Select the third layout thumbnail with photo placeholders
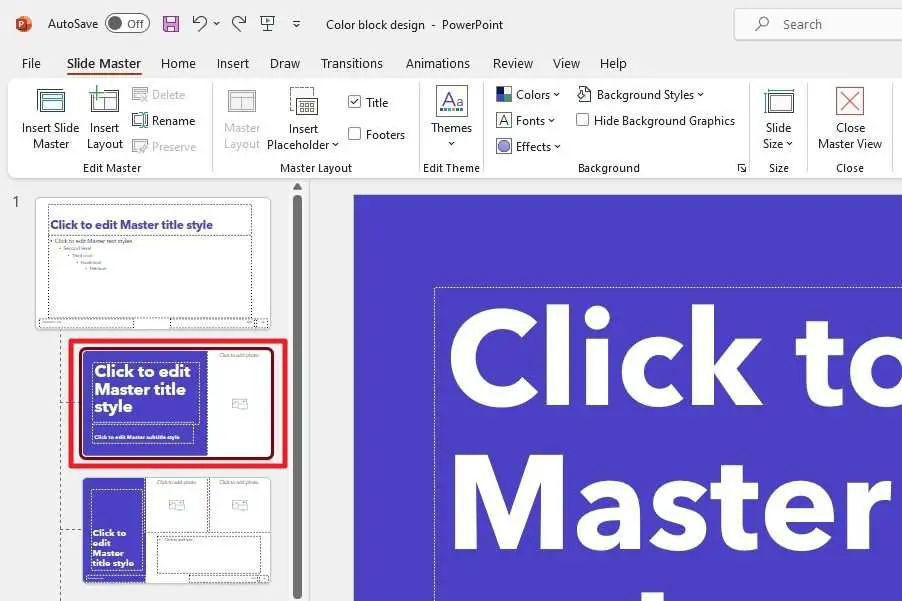902x601 pixels. coord(177,530)
